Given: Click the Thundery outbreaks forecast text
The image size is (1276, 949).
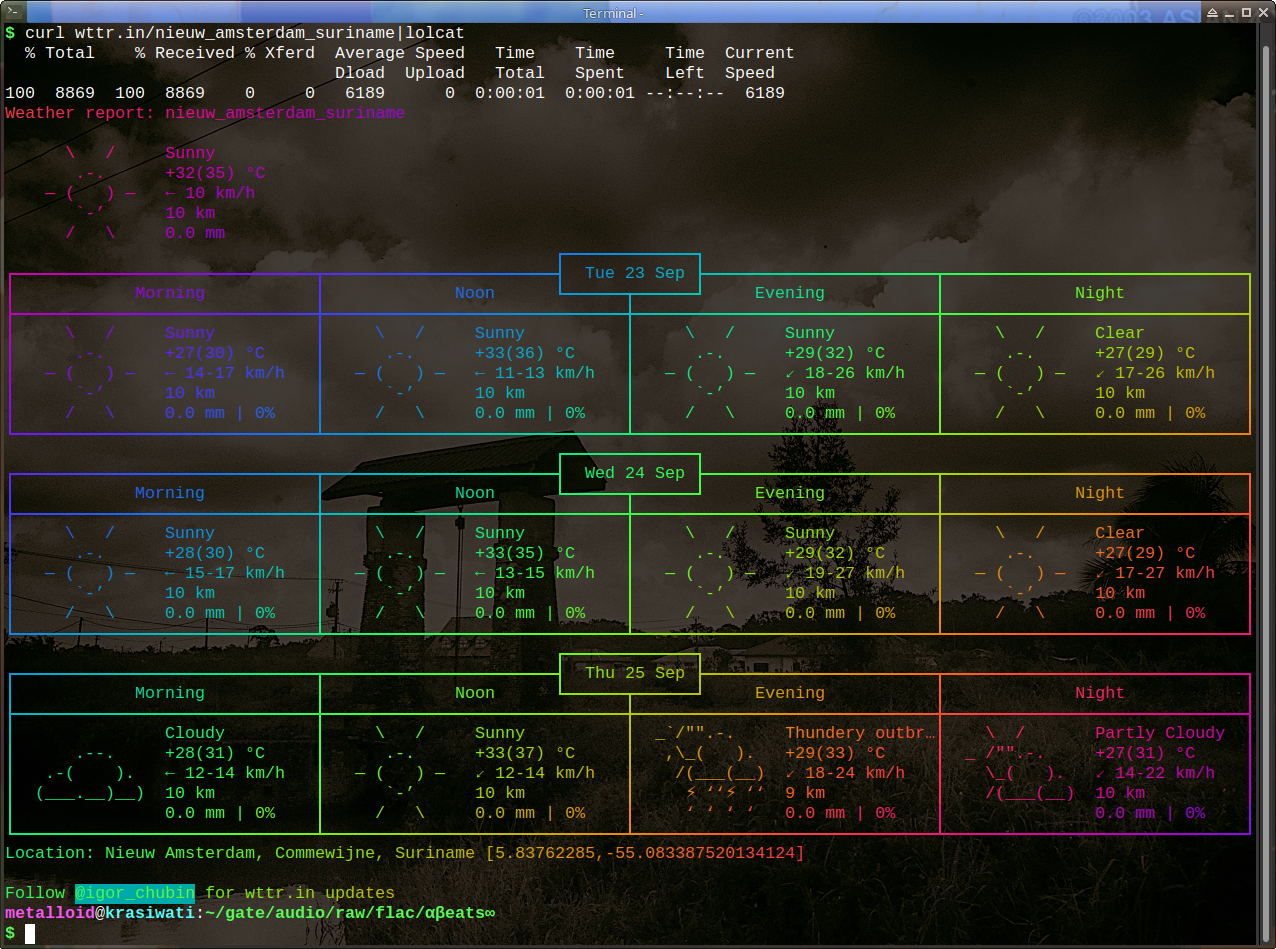Looking at the screenshot, I should pyautogui.click(x=860, y=733).
